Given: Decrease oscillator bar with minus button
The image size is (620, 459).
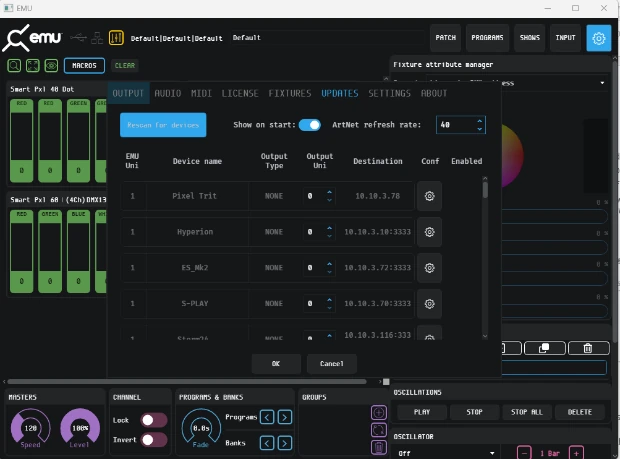Looking at the screenshot, I should [524, 453].
